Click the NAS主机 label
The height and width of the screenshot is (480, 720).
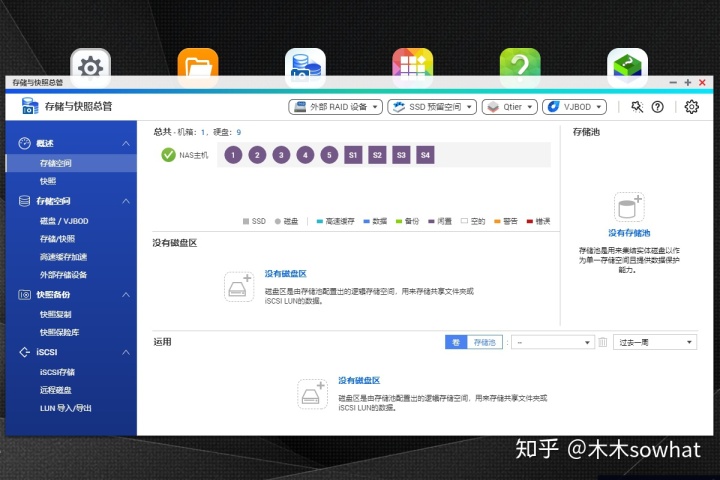(x=193, y=155)
